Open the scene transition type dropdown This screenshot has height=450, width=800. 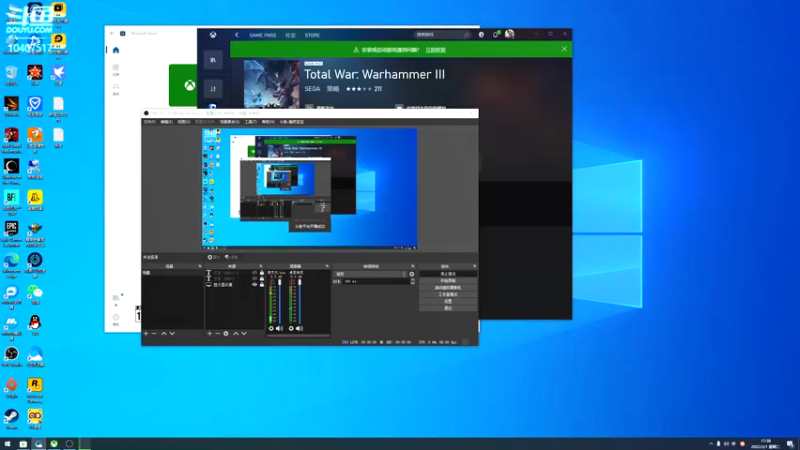pyautogui.click(x=370, y=274)
